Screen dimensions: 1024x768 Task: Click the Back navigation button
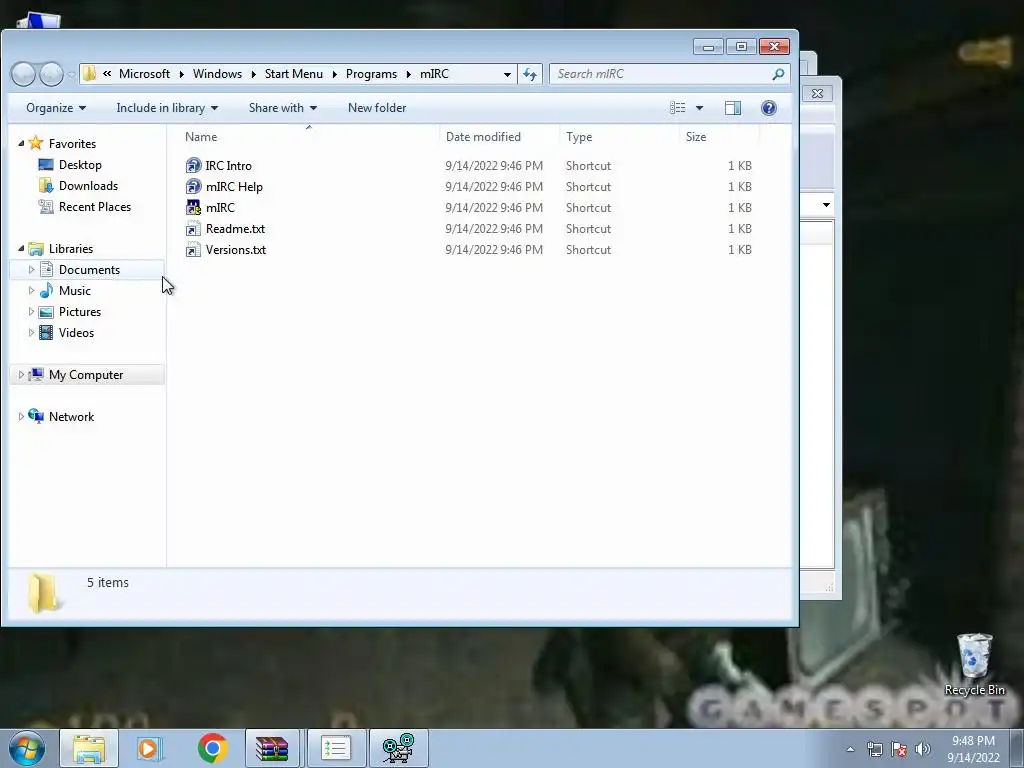point(24,74)
